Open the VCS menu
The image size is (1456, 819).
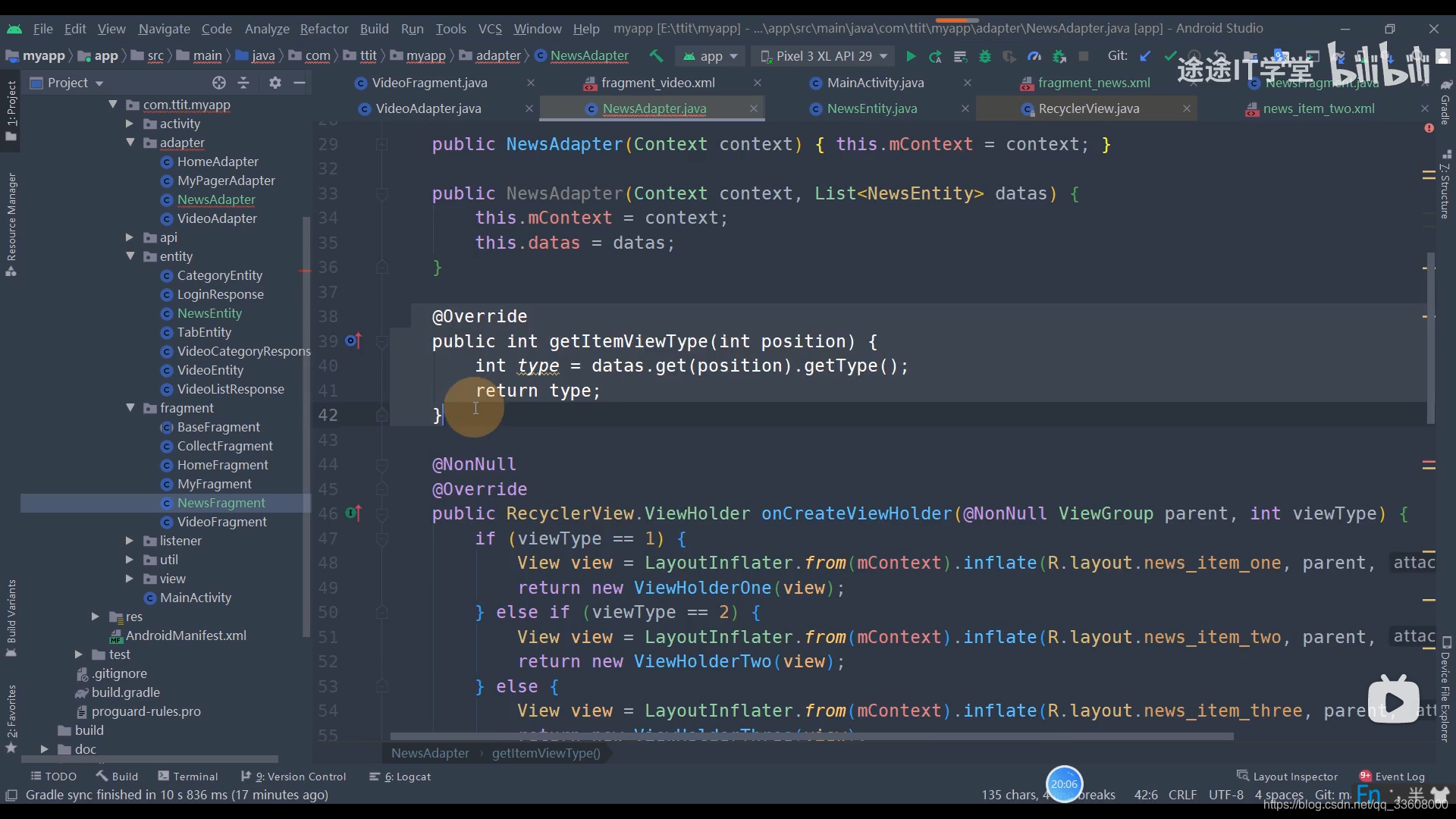tap(490, 29)
